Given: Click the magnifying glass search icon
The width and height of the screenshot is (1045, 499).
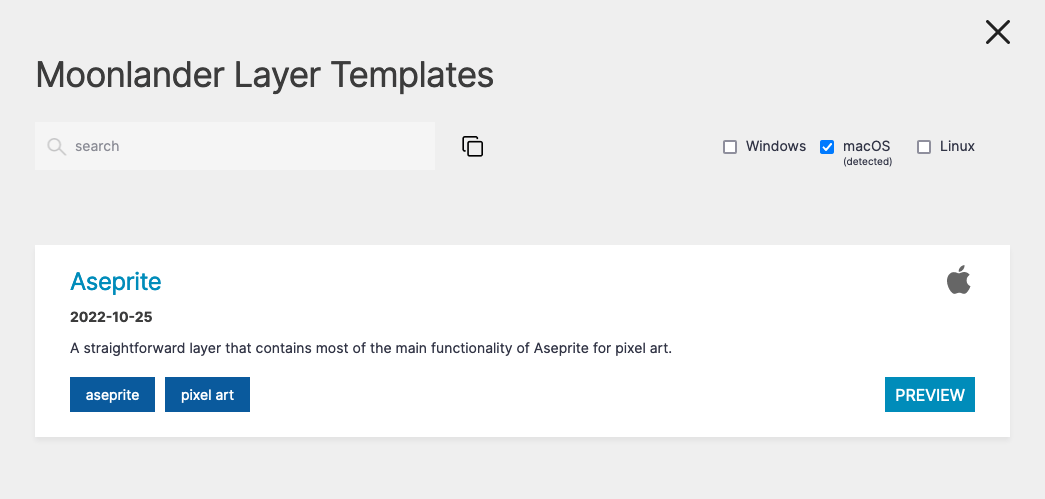Looking at the screenshot, I should pyautogui.click(x=57, y=147).
